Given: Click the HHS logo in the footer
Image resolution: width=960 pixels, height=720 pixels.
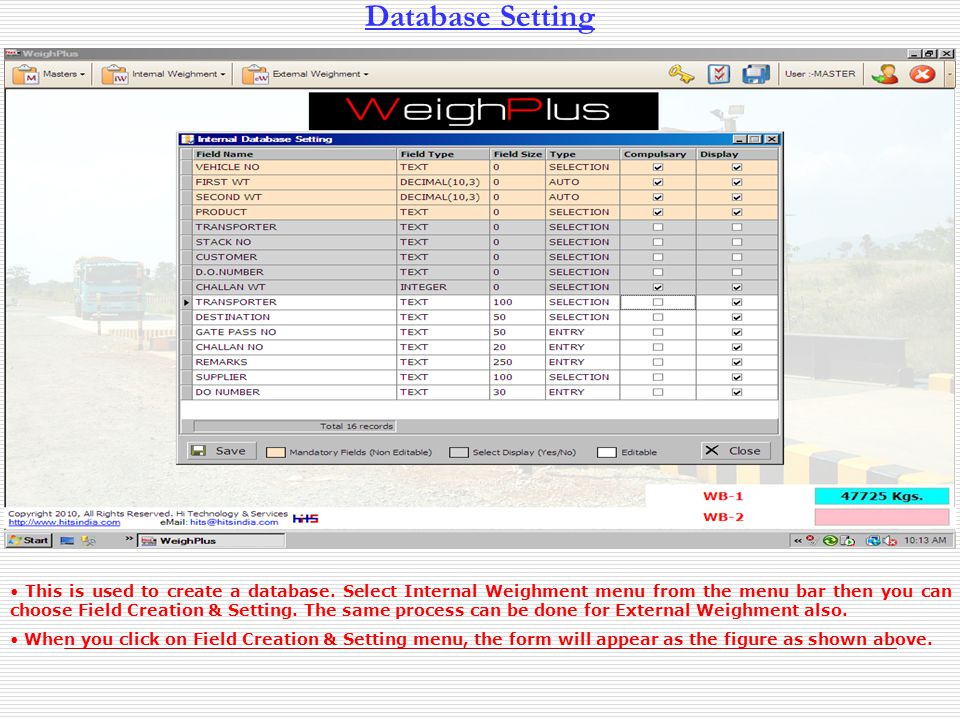Looking at the screenshot, I should point(306,519).
